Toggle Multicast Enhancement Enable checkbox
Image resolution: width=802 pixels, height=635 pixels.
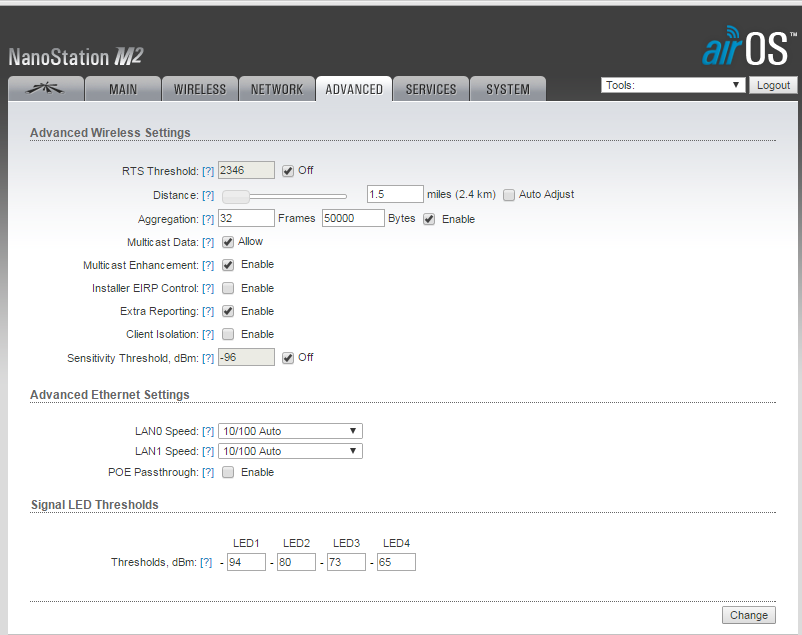pos(228,265)
